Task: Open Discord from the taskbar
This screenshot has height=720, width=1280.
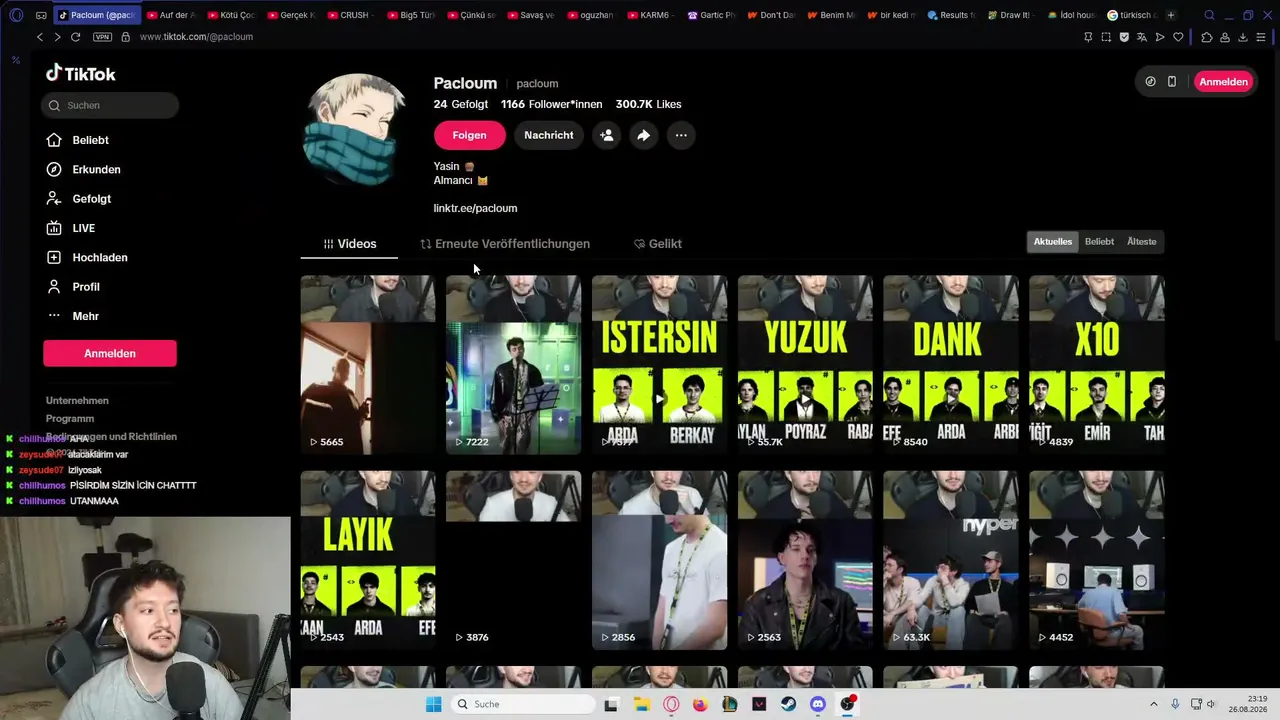Action: pos(818,704)
